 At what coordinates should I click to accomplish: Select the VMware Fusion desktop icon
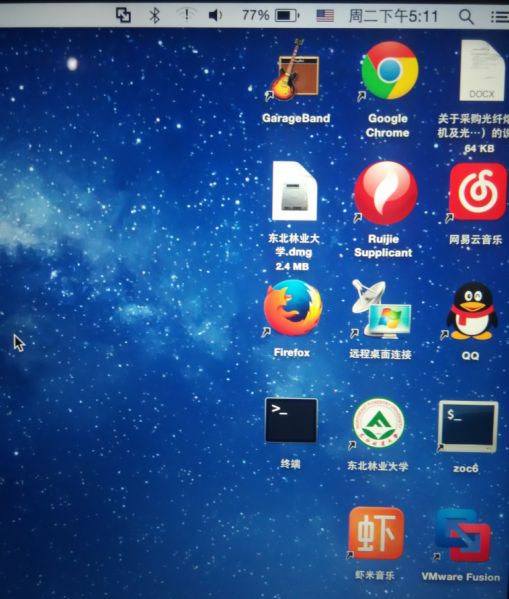coord(463,535)
